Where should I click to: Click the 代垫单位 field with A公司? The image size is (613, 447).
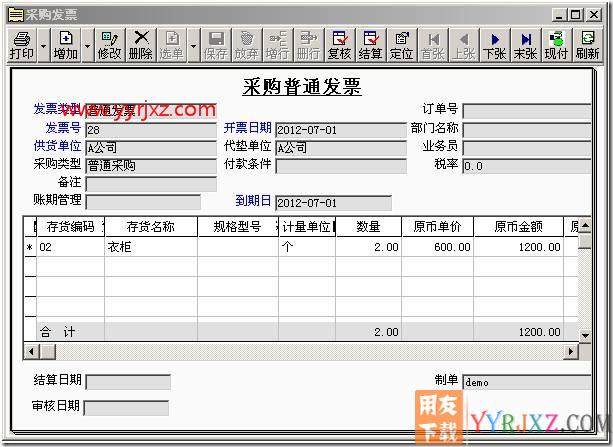pos(341,148)
